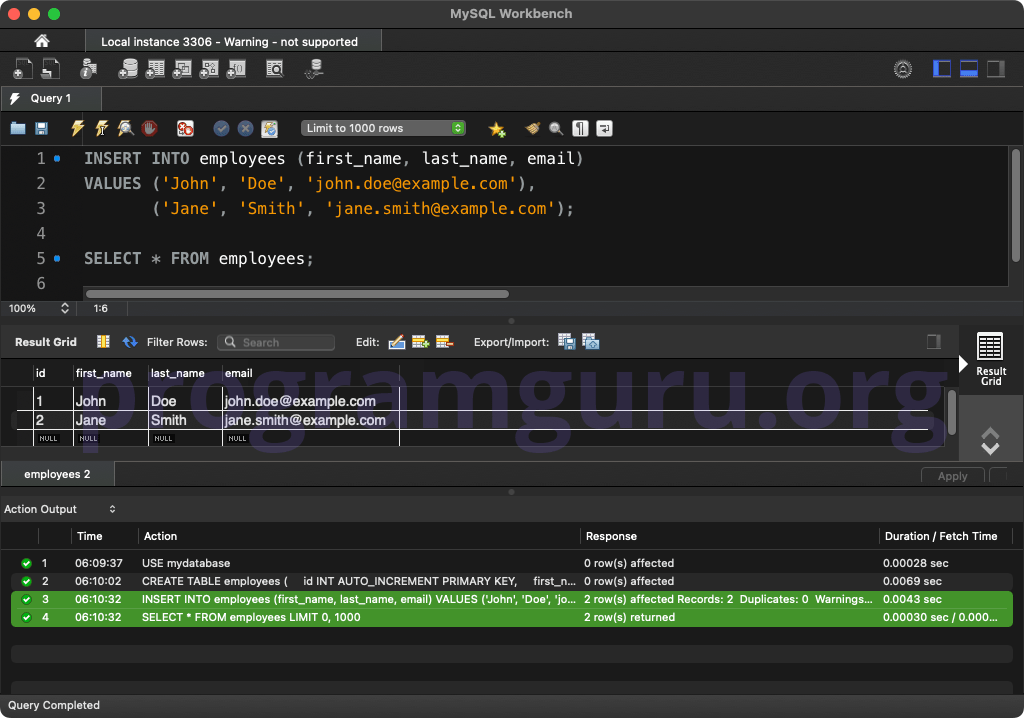Image resolution: width=1024 pixels, height=718 pixels.
Task: Create a new schema icon
Action: pyautogui.click(x=128, y=69)
